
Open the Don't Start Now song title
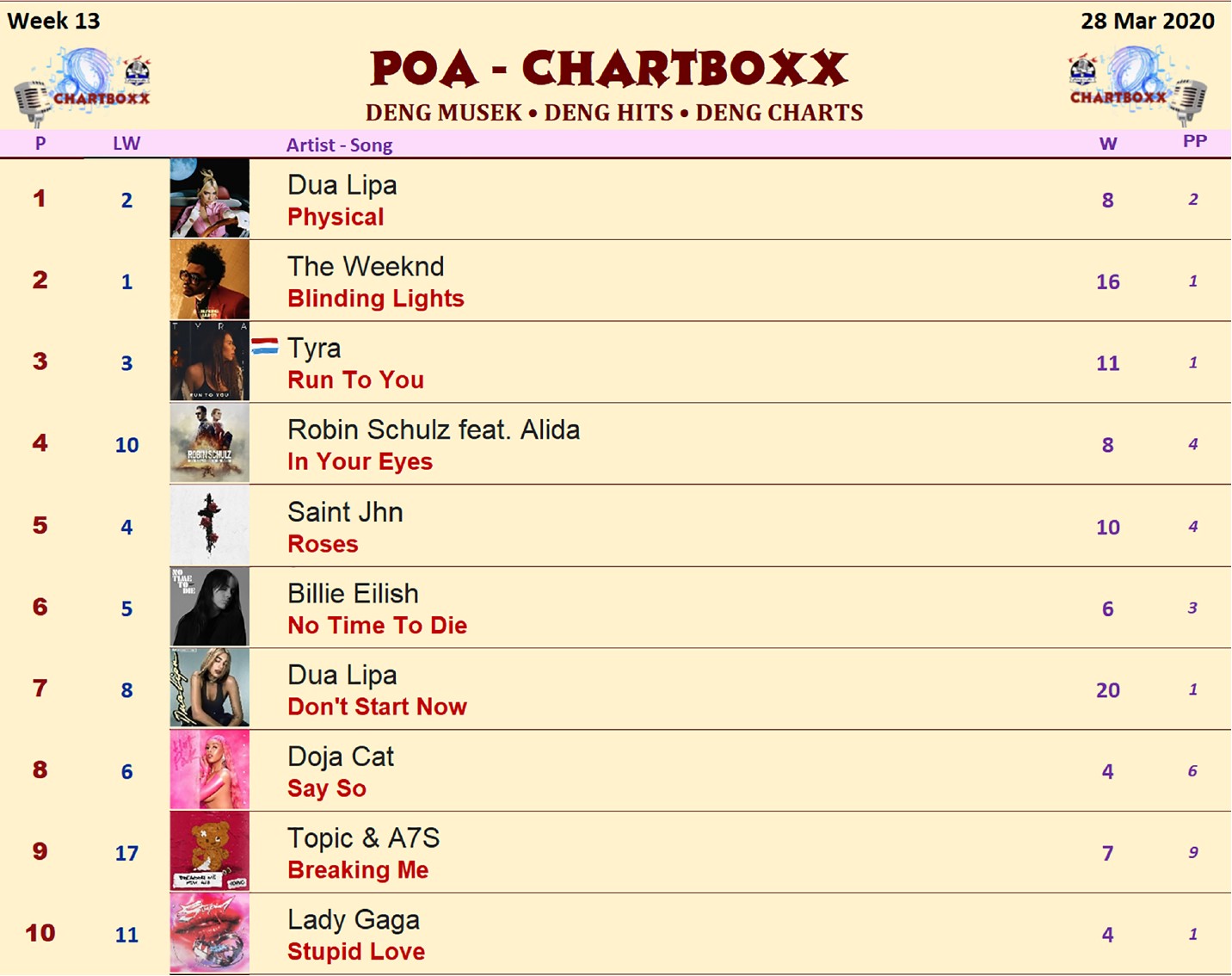point(377,707)
